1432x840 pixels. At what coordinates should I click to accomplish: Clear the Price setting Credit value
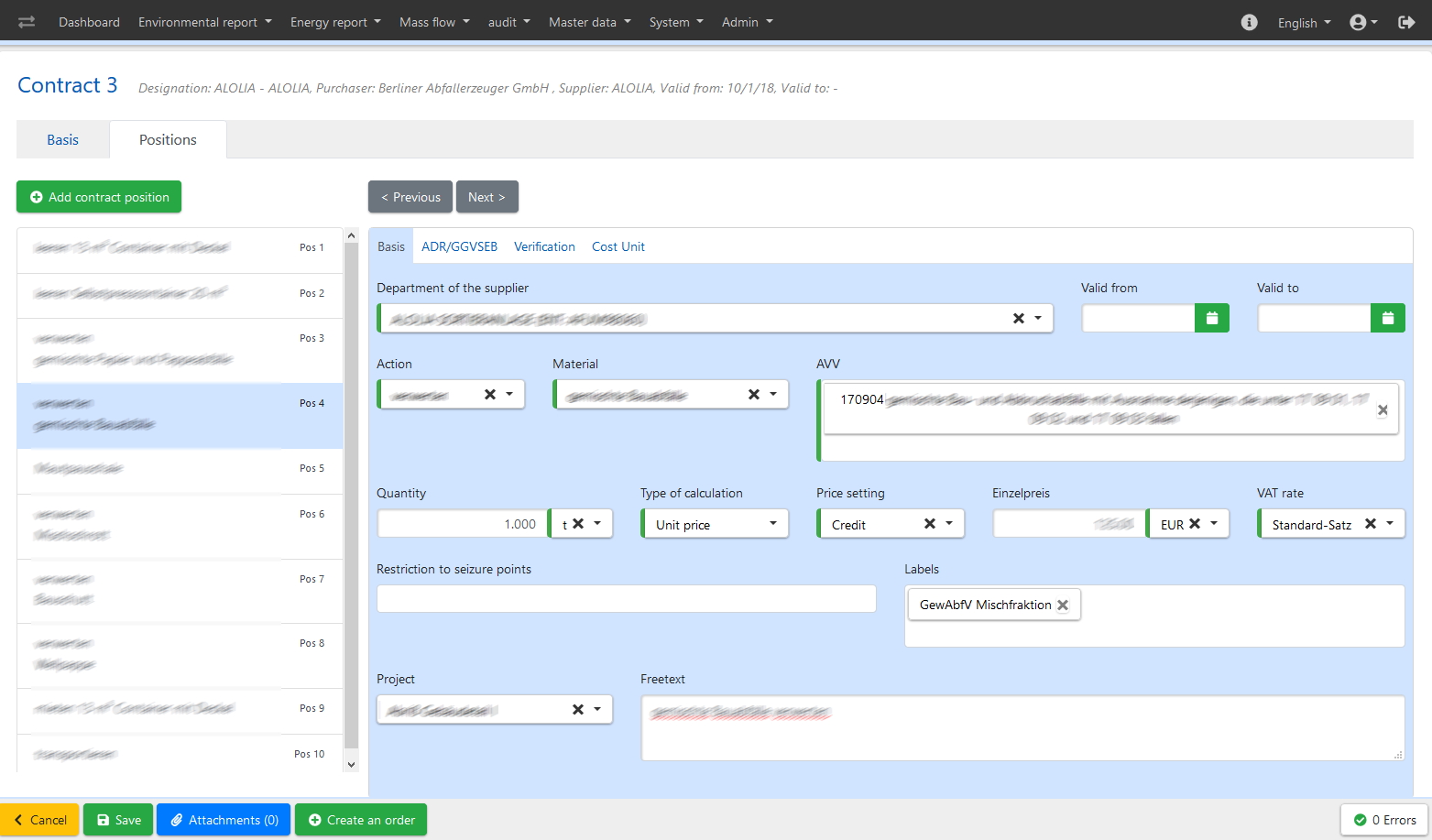point(929,524)
